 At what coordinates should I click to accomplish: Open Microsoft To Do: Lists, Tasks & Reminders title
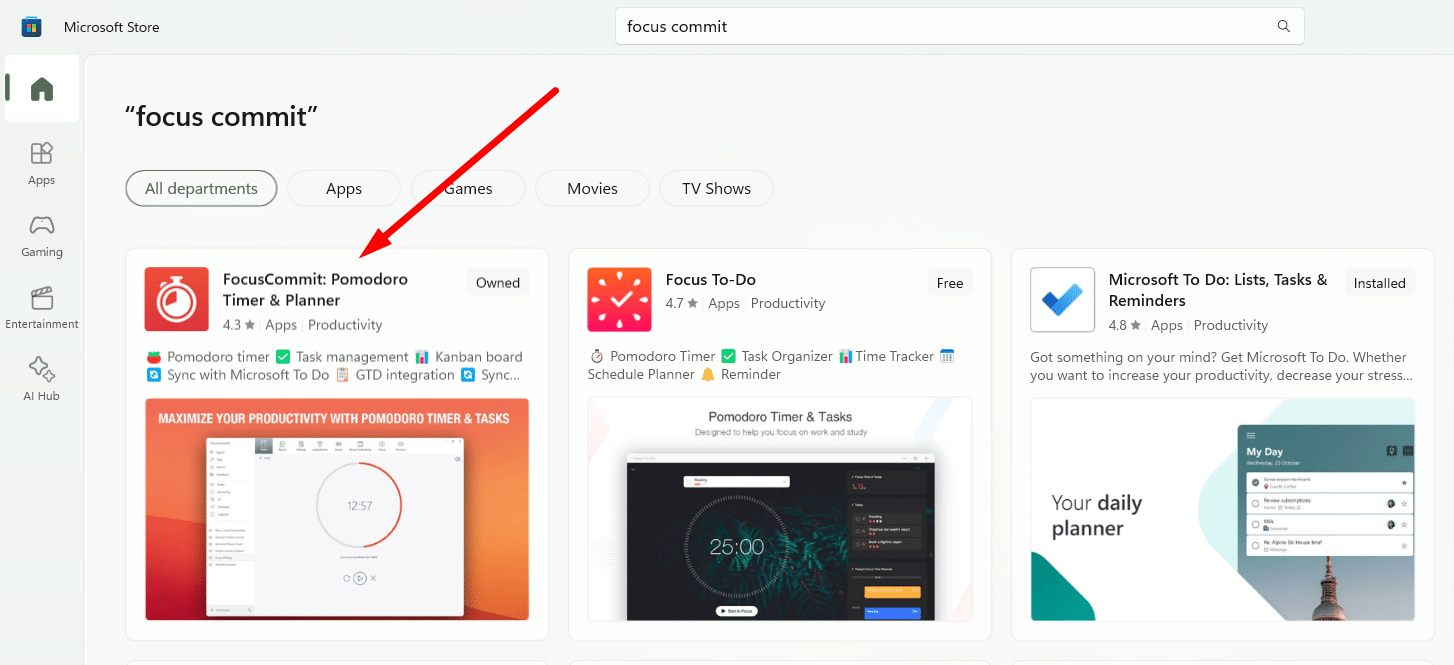click(x=1218, y=290)
